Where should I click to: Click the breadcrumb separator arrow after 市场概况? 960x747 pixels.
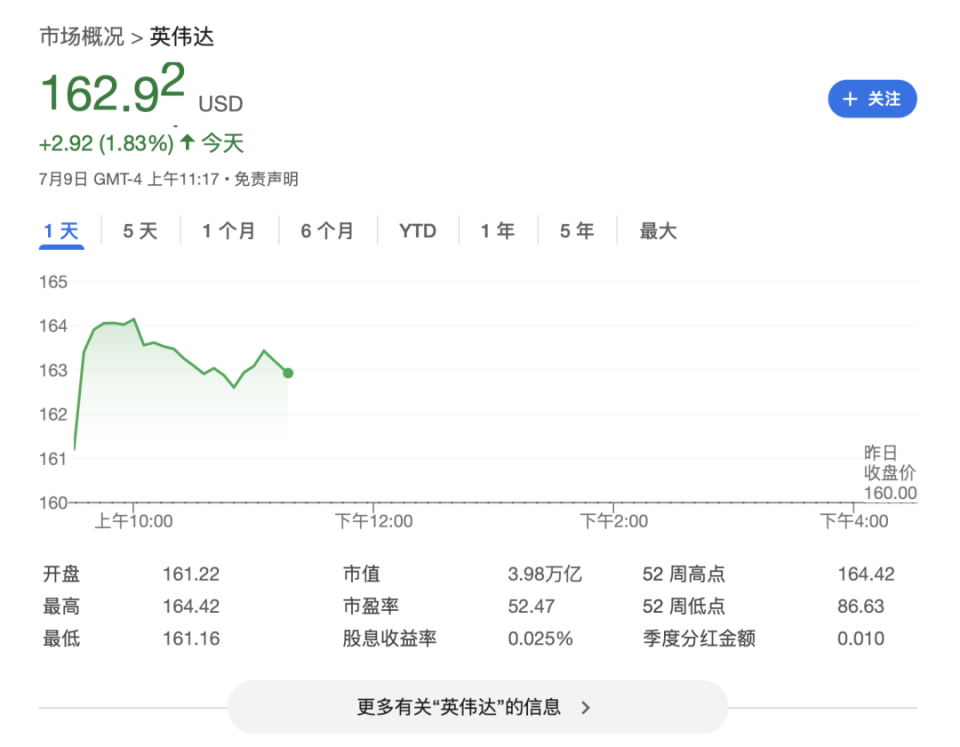coord(136,37)
